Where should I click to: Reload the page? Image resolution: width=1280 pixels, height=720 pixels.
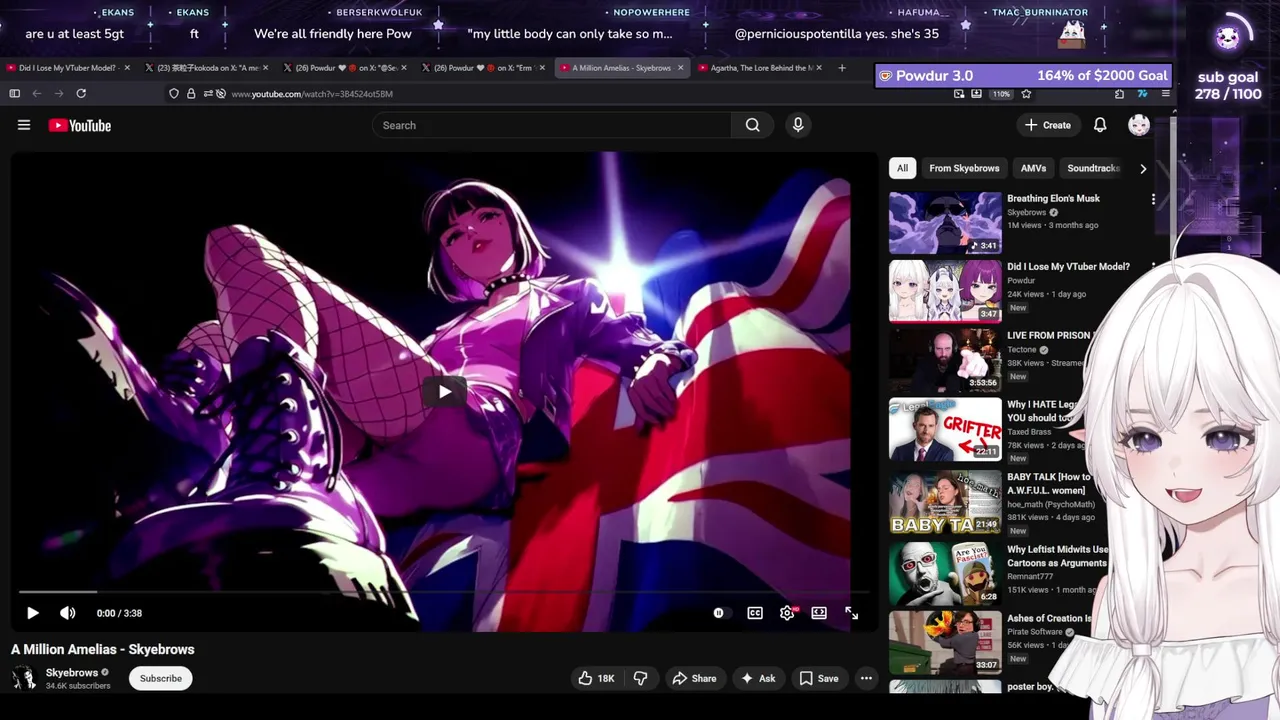pyautogui.click(x=81, y=93)
